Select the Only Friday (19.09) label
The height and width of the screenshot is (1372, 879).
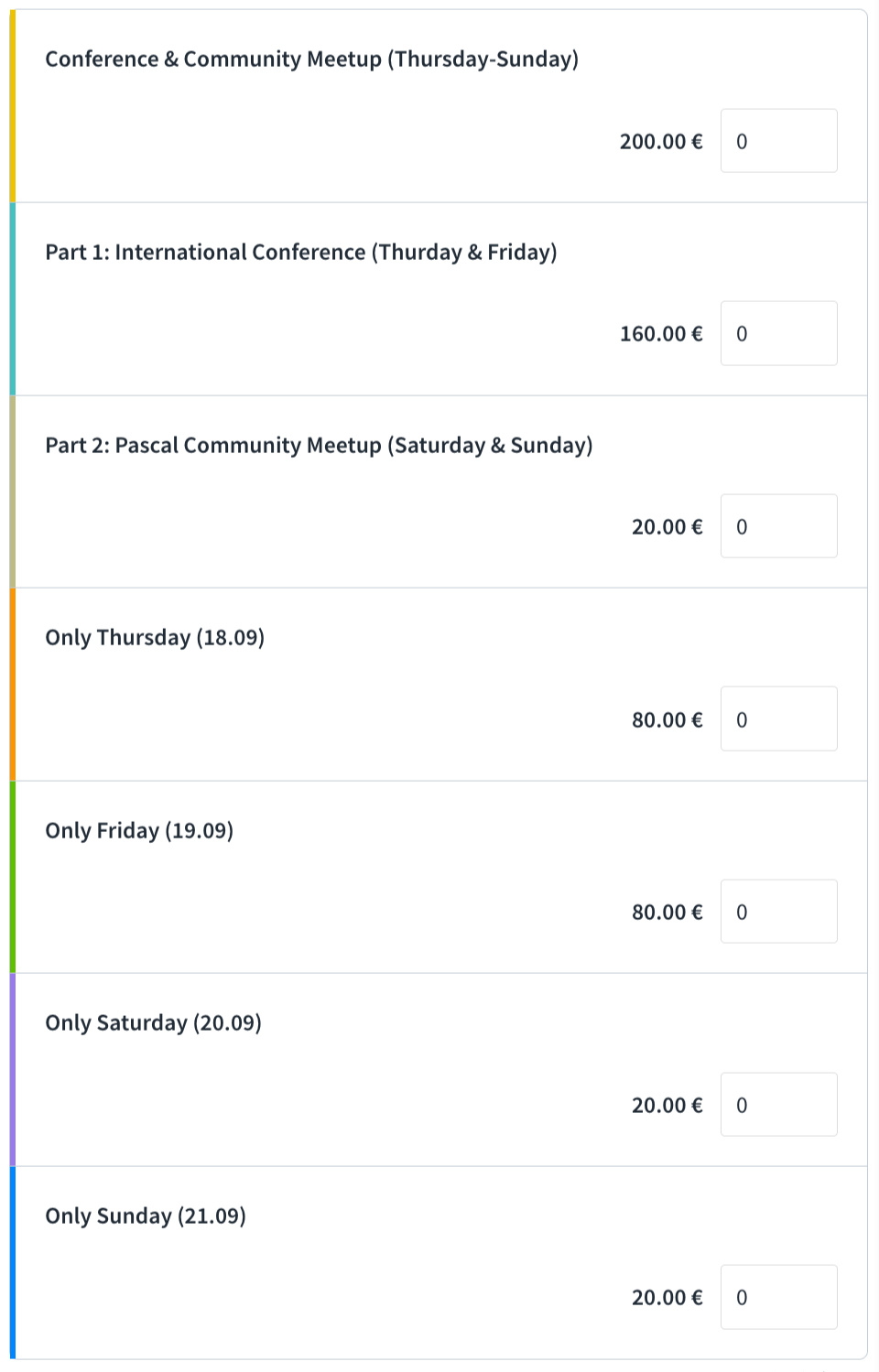pyautogui.click(x=139, y=831)
